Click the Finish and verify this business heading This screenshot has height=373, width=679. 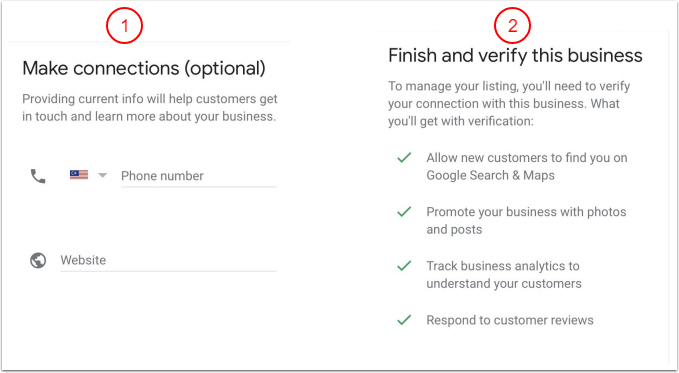[515, 55]
